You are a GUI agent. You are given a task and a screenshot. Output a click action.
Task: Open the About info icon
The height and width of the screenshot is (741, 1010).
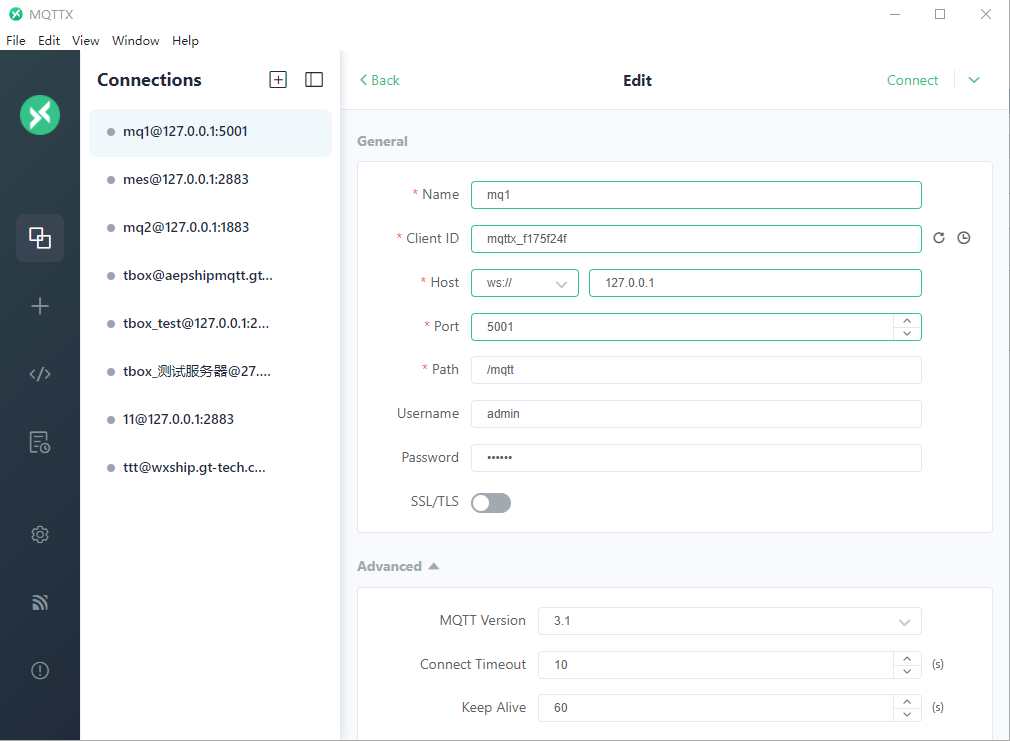pyautogui.click(x=40, y=671)
